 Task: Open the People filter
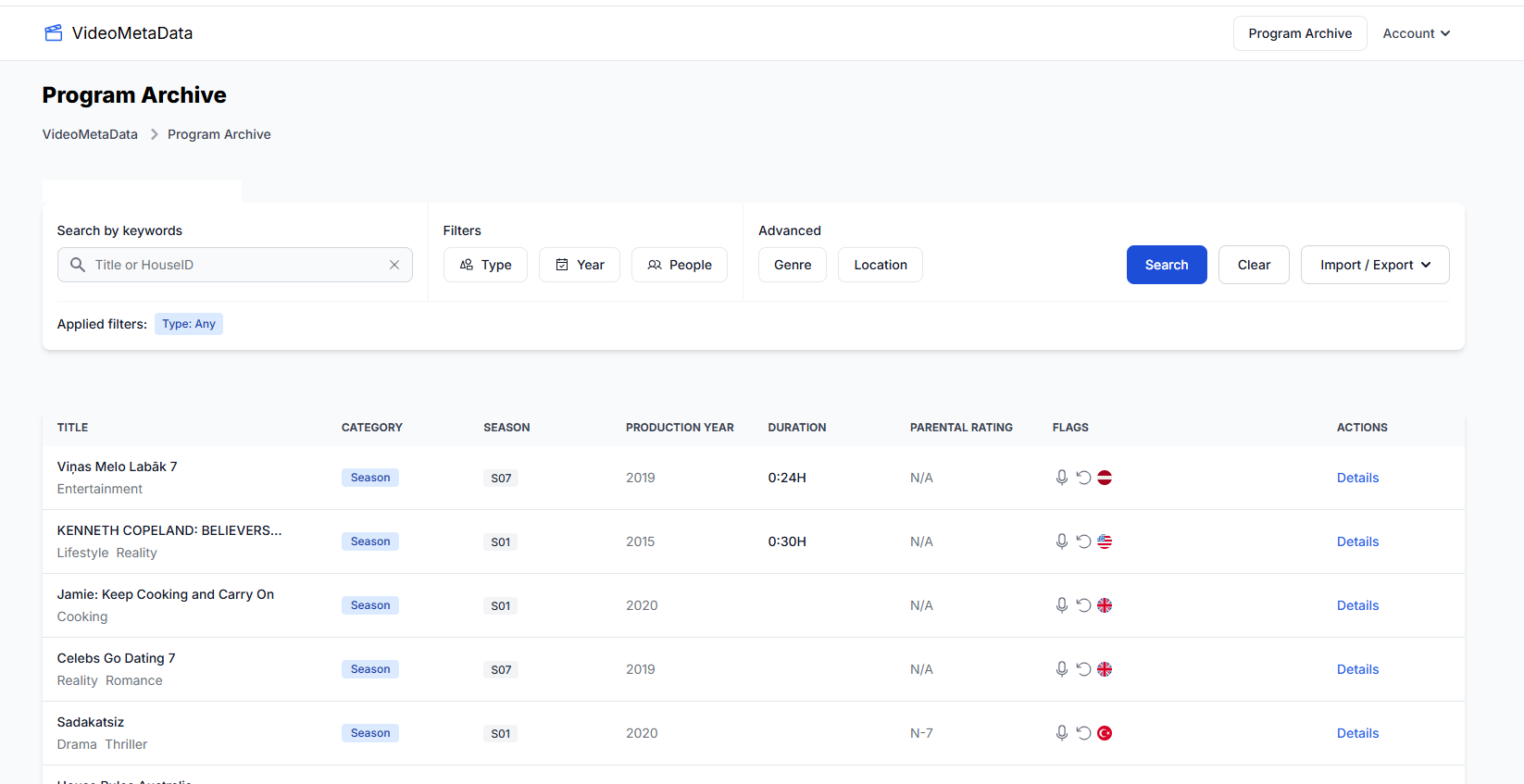680,265
